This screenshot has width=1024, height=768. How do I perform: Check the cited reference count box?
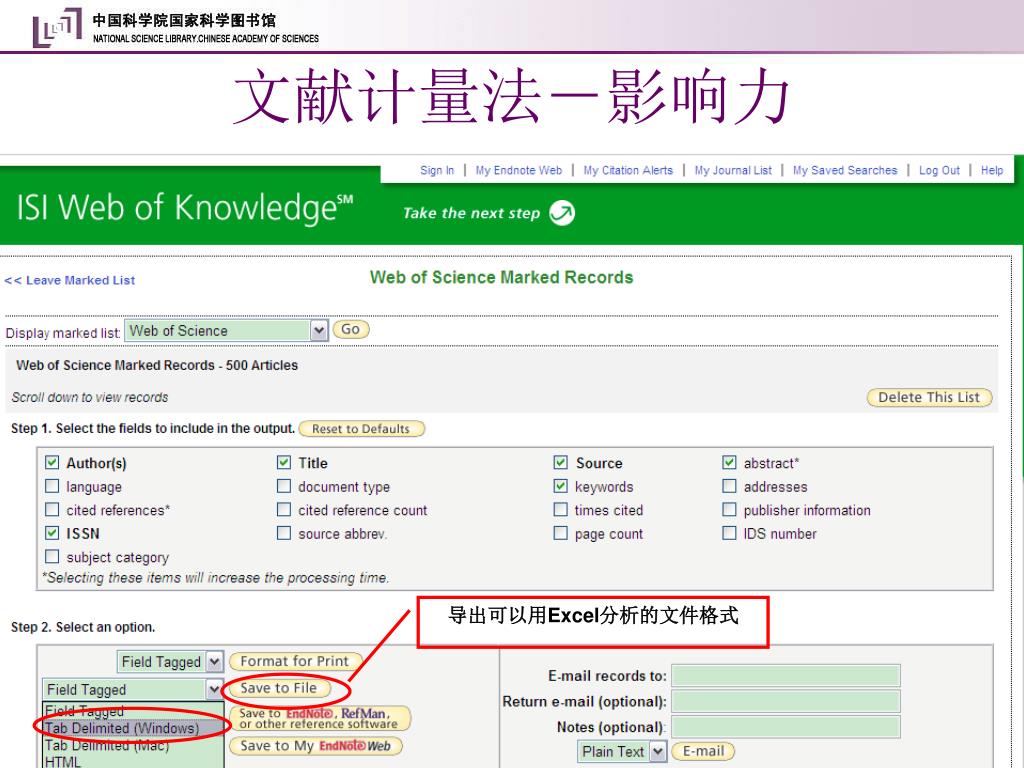click(283, 509)
